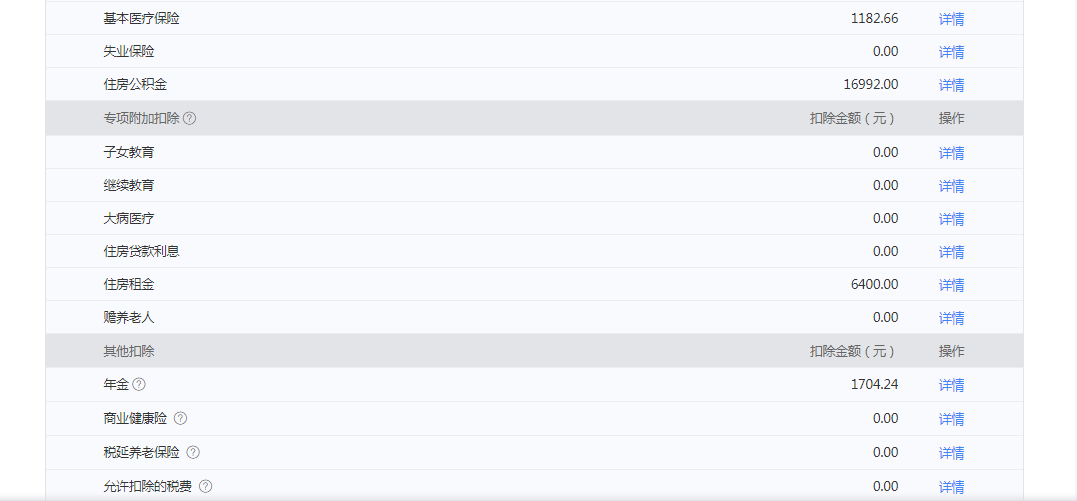The height and width of the screenshot is (501, 1077).
Task: View 详情 of 住房贷款利息
Action: click(951, 252)
